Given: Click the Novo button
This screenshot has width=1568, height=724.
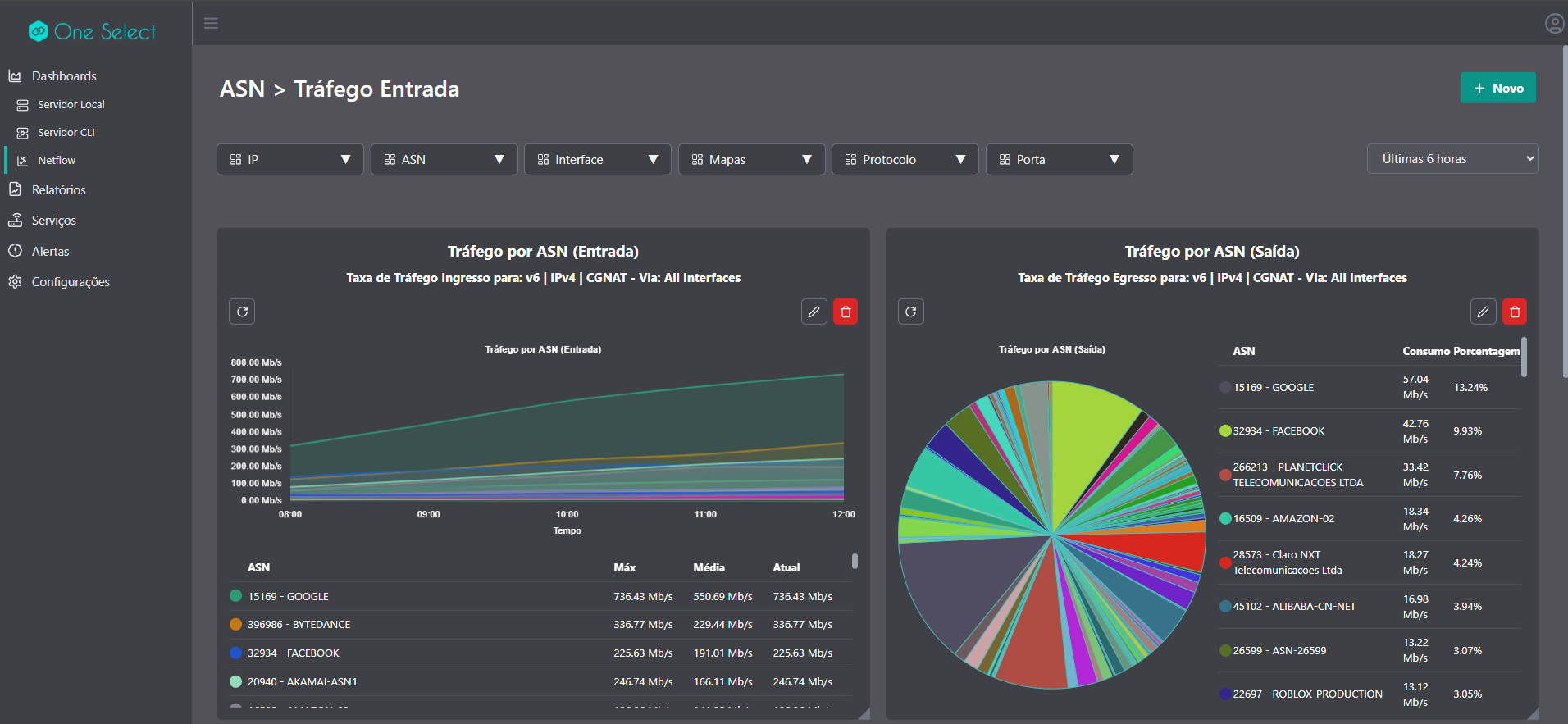Looking at the screenshot, I should tap(1497, 88).
